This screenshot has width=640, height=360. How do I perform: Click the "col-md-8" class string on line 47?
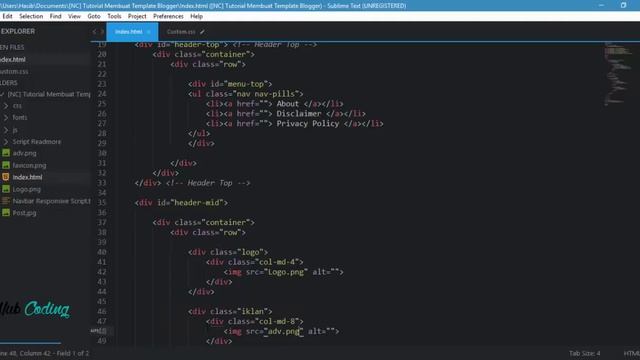coord(276,321)
